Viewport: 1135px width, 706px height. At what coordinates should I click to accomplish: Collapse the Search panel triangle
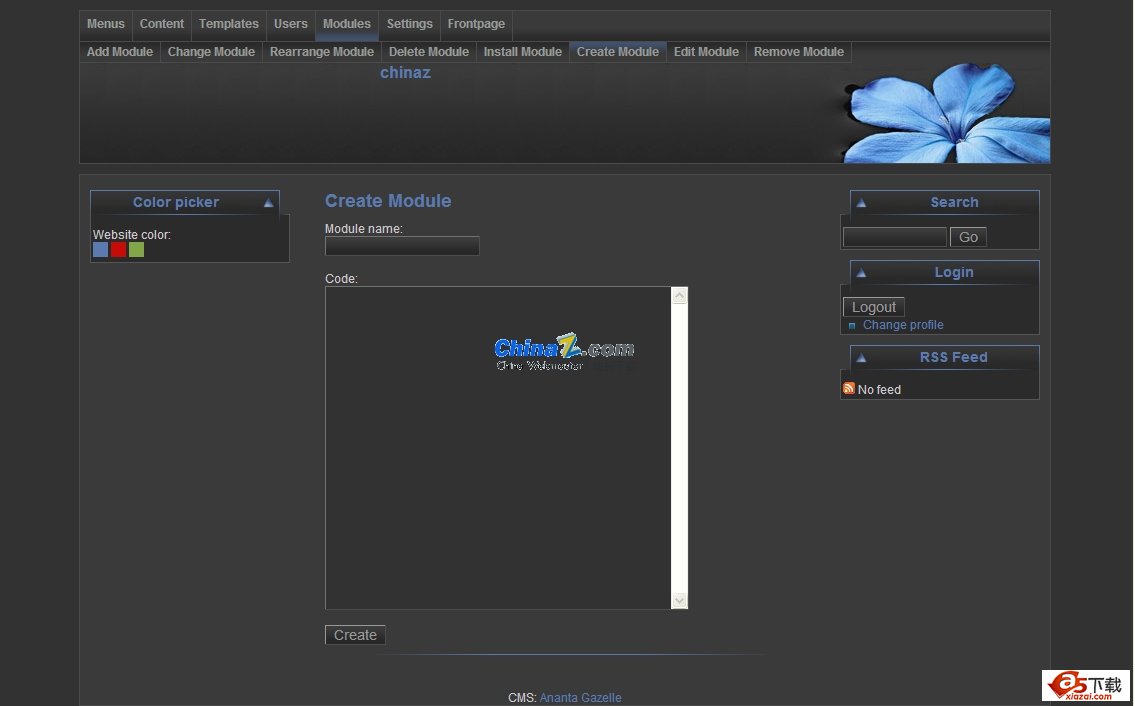[861, 203]
